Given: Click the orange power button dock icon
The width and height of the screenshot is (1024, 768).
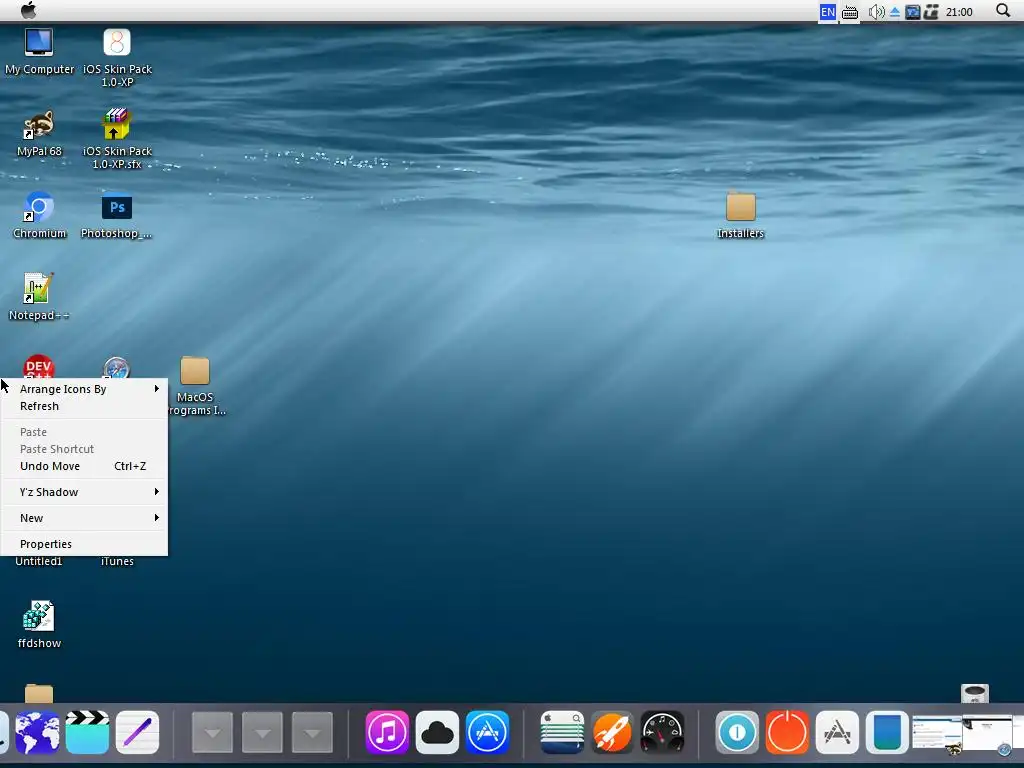Looking at the screenshot, I should (x=787, y=732).
